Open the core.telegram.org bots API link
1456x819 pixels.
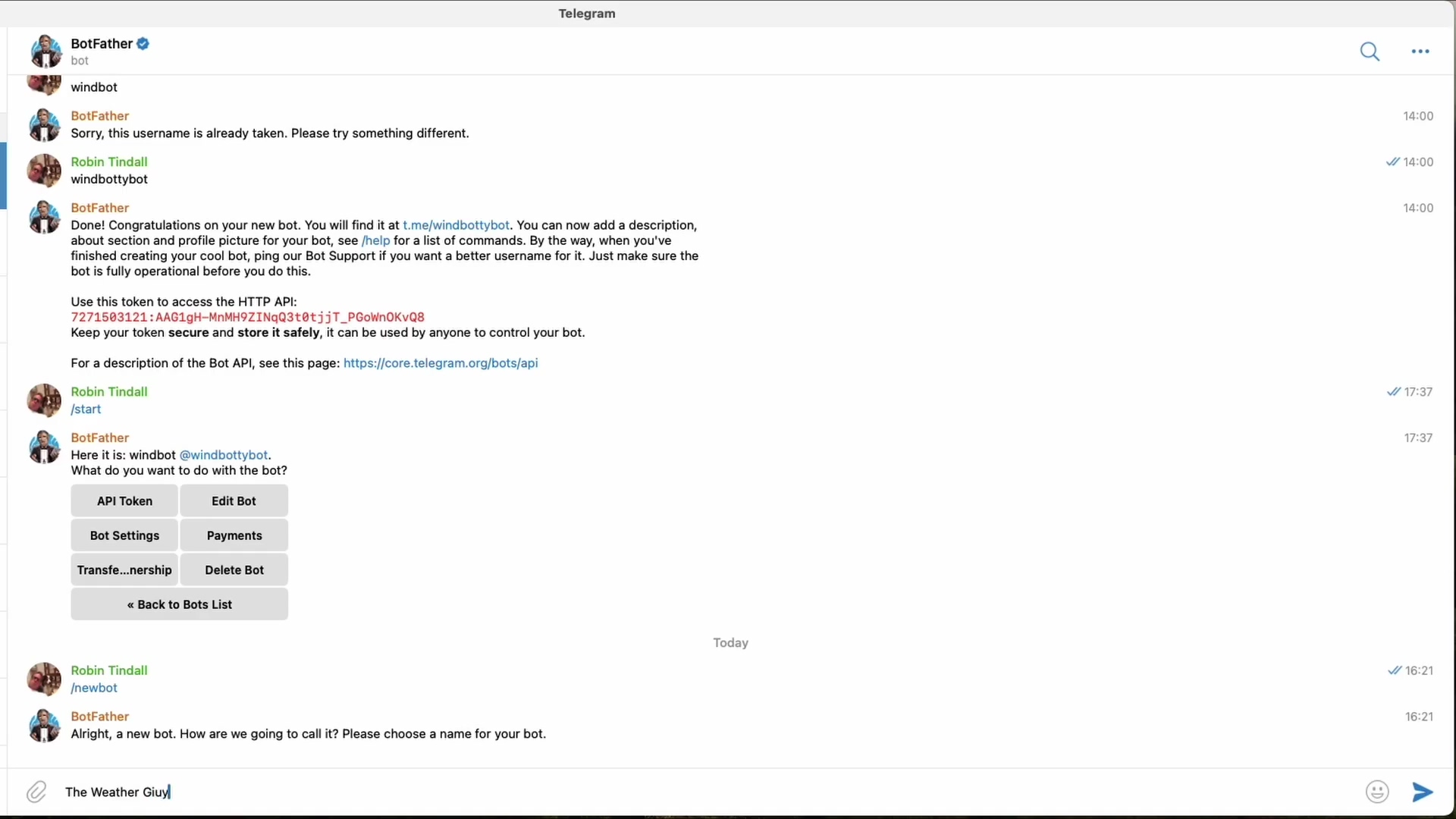pos(441,363)
